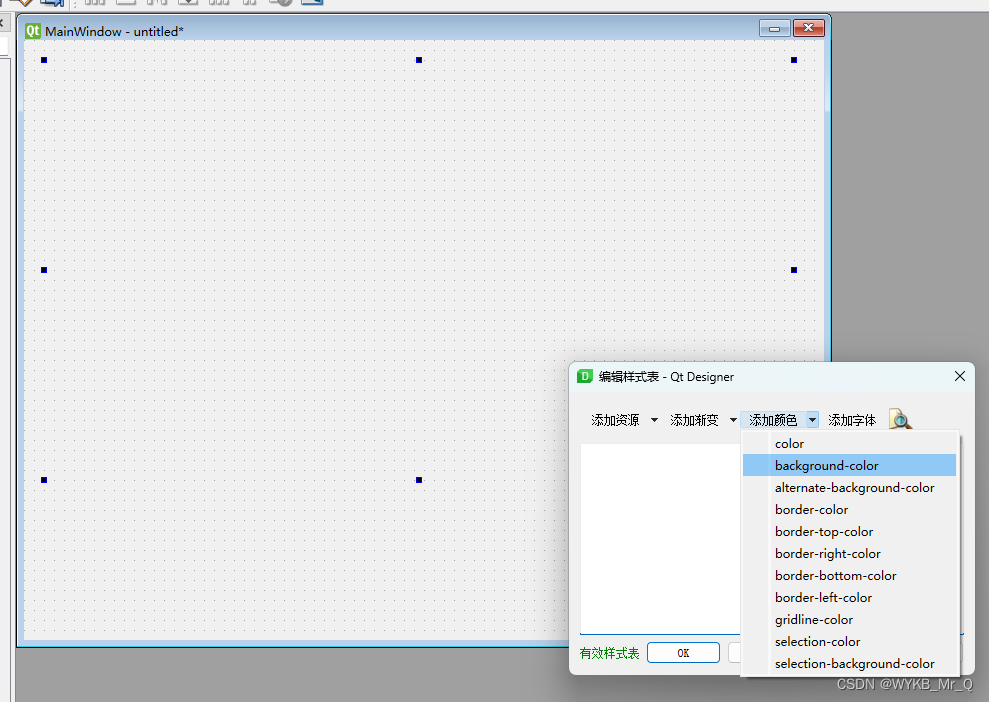Close the MainWindow - untitled* form window
This screenshot has width=989, height=702.
click(809, 28)
